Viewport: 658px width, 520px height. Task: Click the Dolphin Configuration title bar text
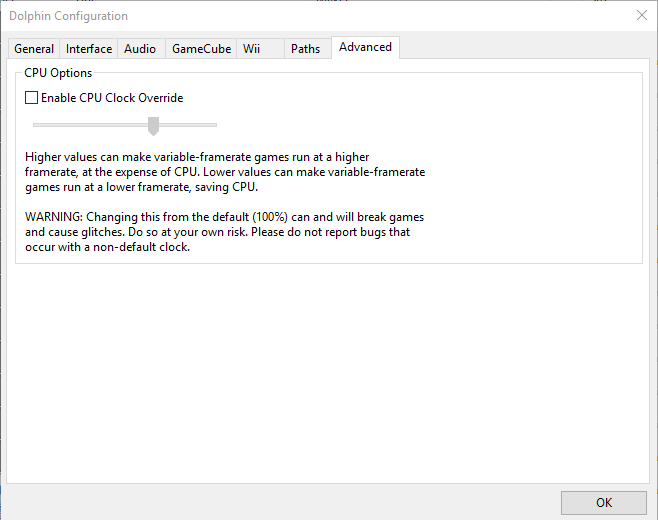(x=68, y=16)
